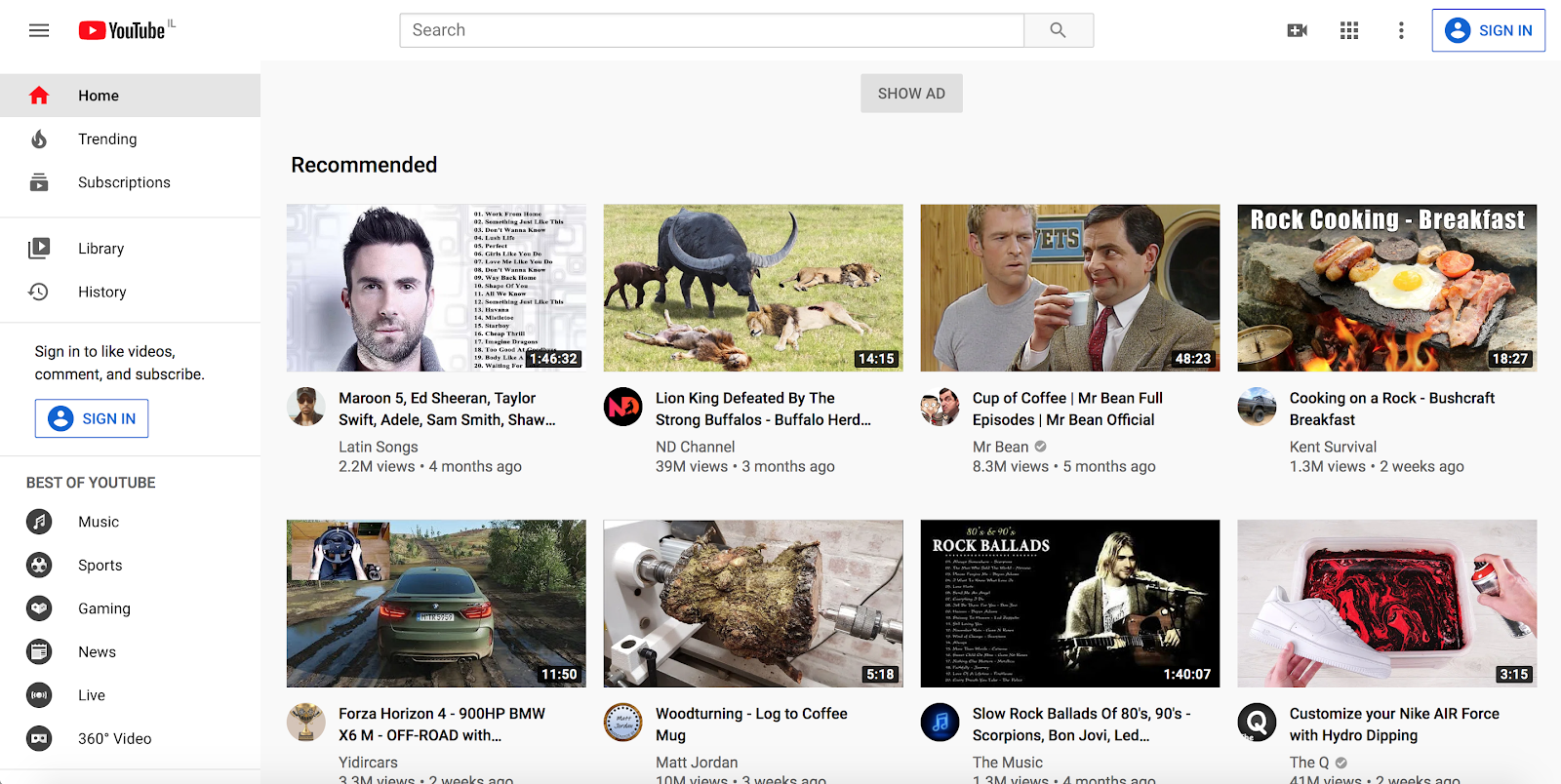Open the Matt Jordan channel link
This screenshot has width=1561, height=784.
pos(697,763)
